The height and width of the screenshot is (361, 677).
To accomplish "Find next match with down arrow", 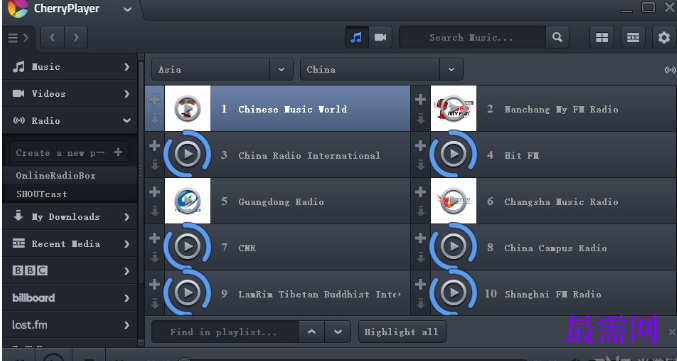I will point(338,332).
